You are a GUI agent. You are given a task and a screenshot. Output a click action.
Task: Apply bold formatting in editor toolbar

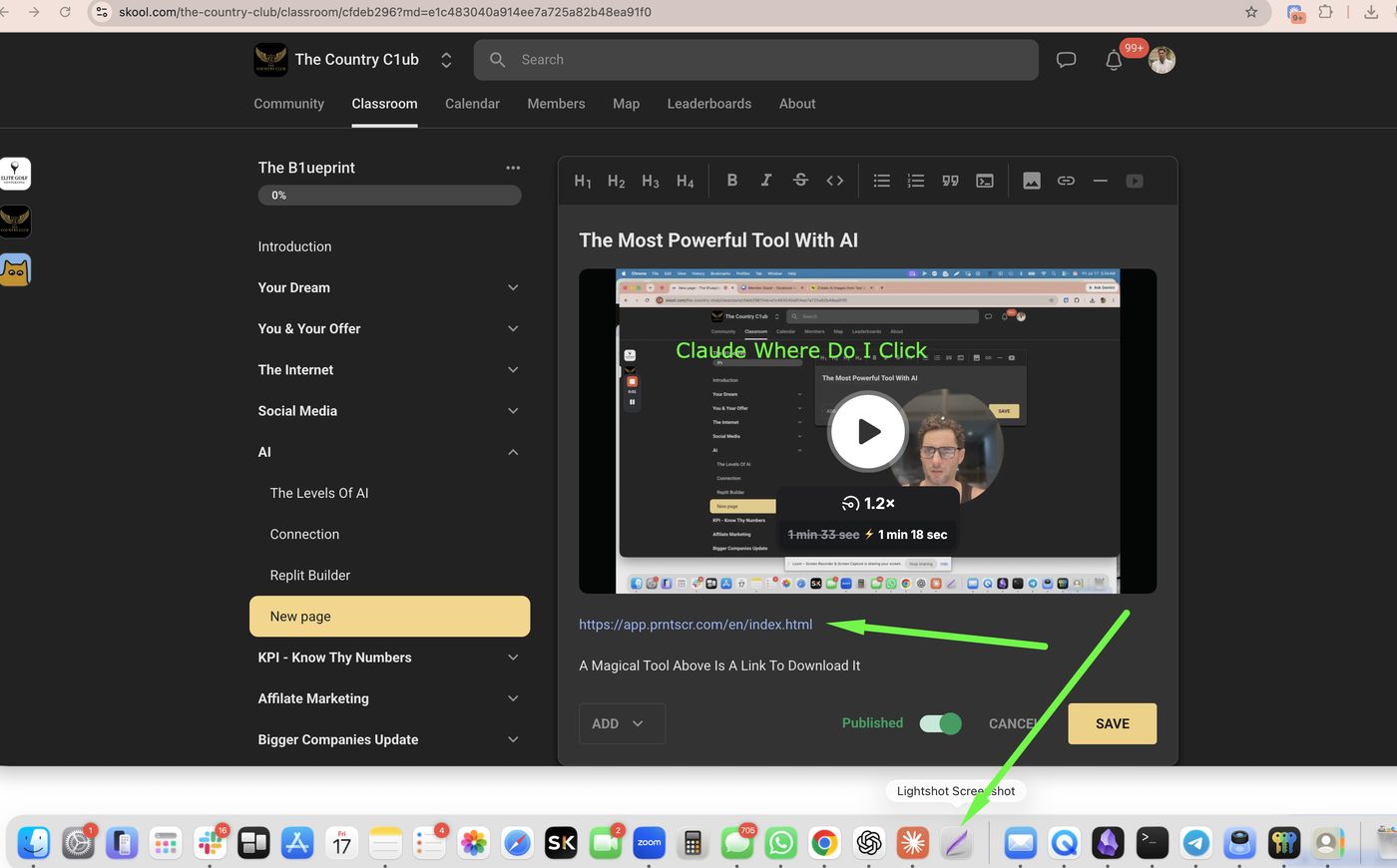point(732,181)
